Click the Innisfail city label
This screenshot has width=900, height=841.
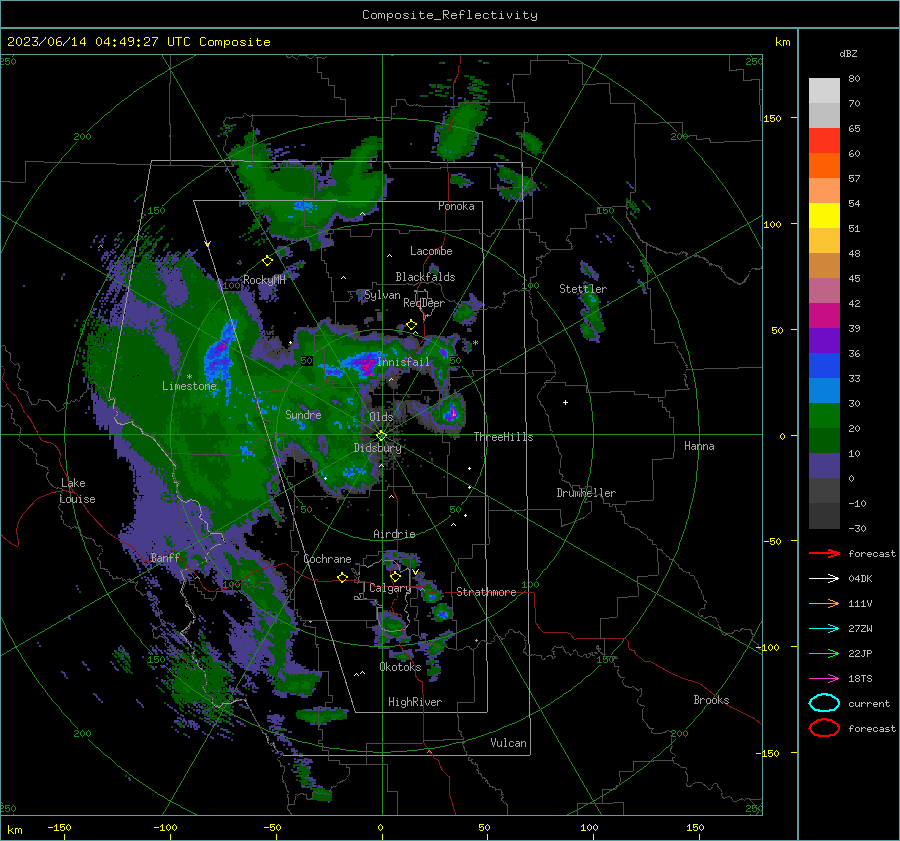coord(403,362)
